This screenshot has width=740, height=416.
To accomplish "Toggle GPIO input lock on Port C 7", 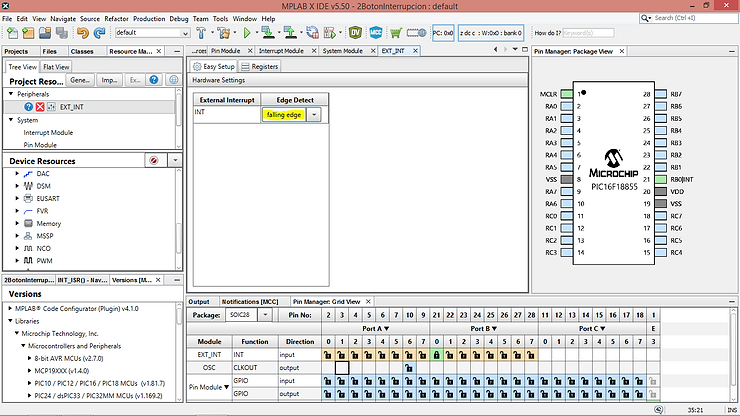I will click(639, 381).
